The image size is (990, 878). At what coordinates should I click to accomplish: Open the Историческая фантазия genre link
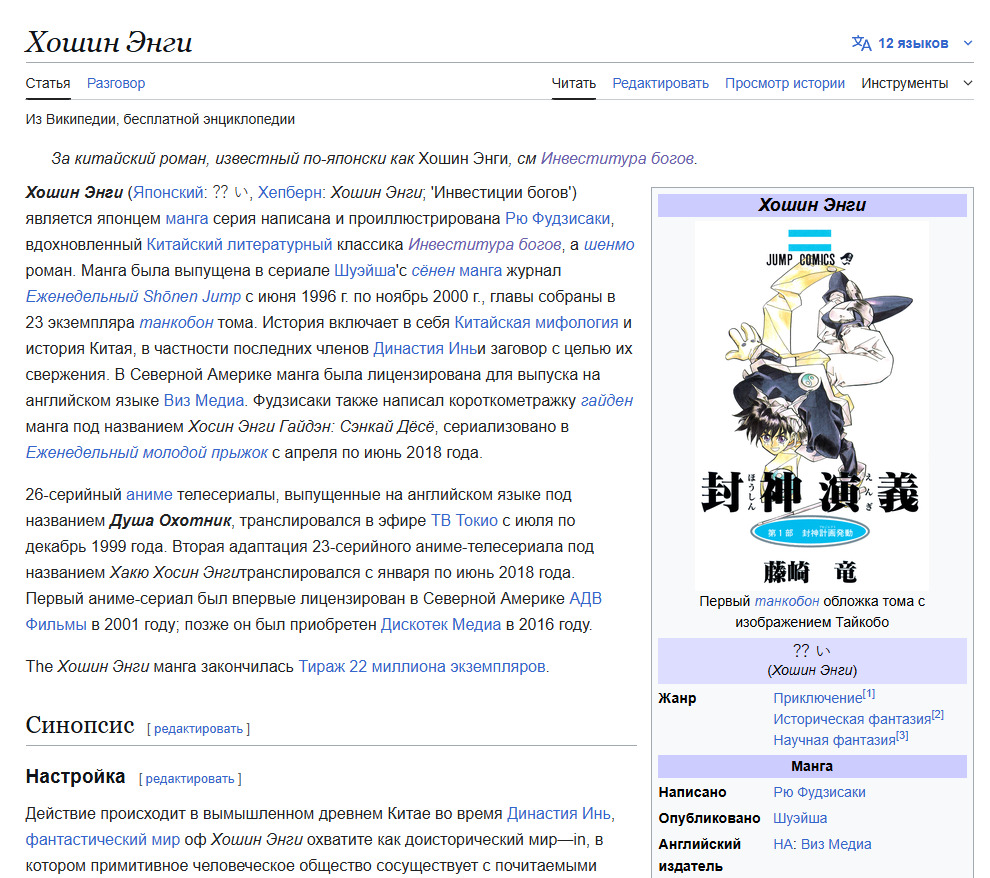click(x=851, y=719)
